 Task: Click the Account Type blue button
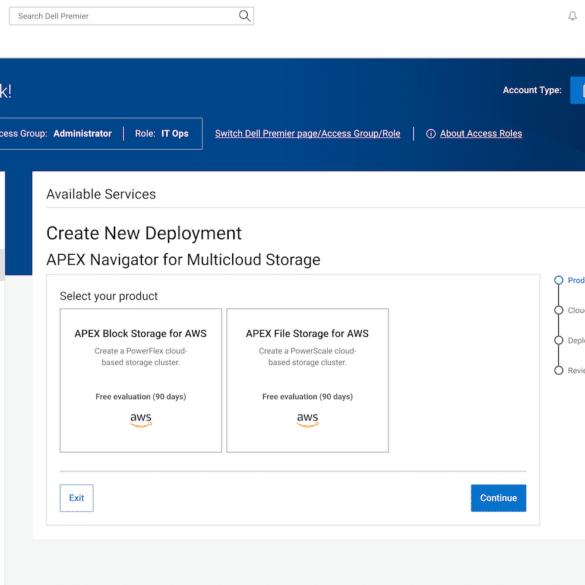578,90
